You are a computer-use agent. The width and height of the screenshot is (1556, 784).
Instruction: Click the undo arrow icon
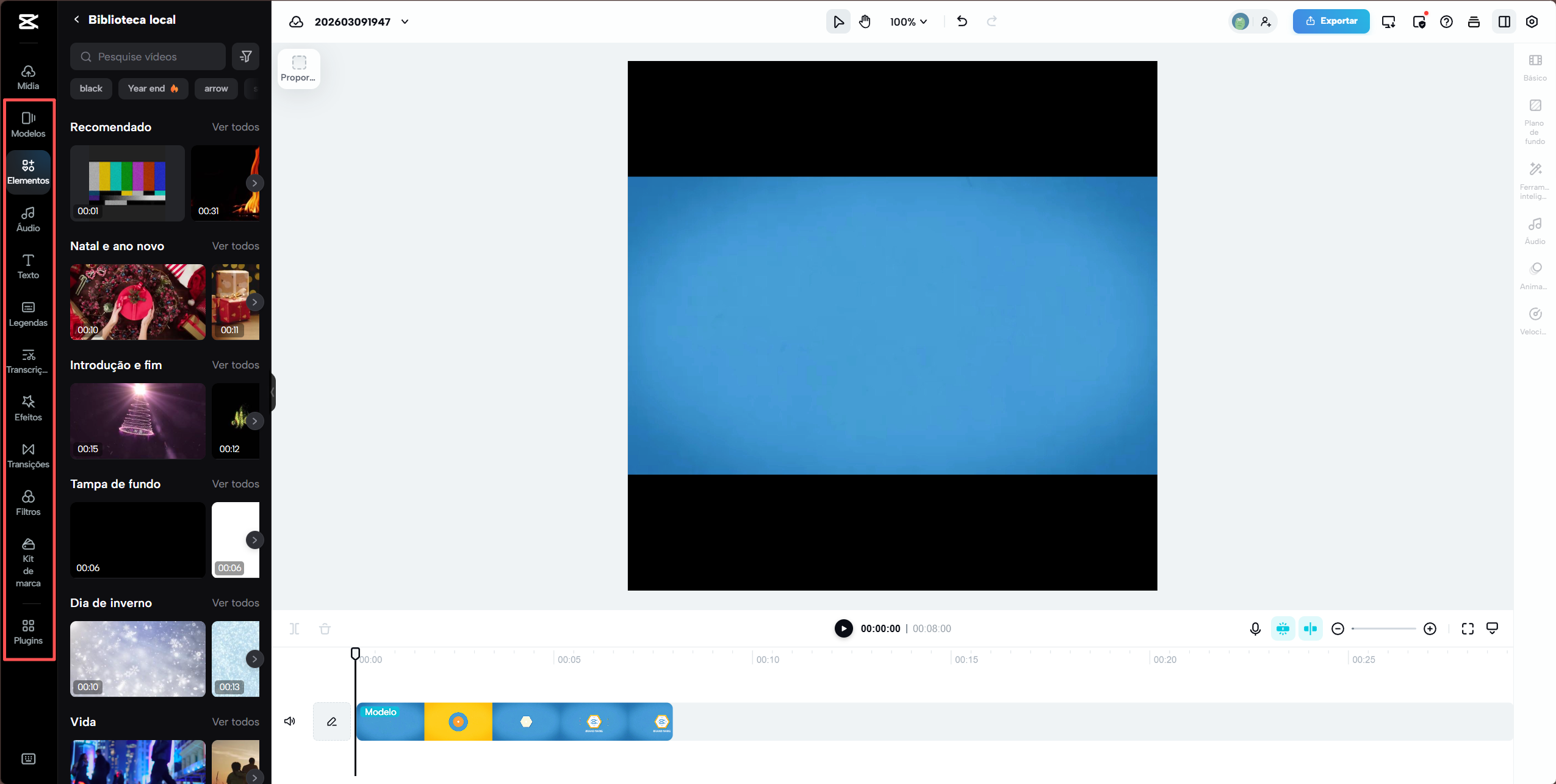click(x=962, y=22)
